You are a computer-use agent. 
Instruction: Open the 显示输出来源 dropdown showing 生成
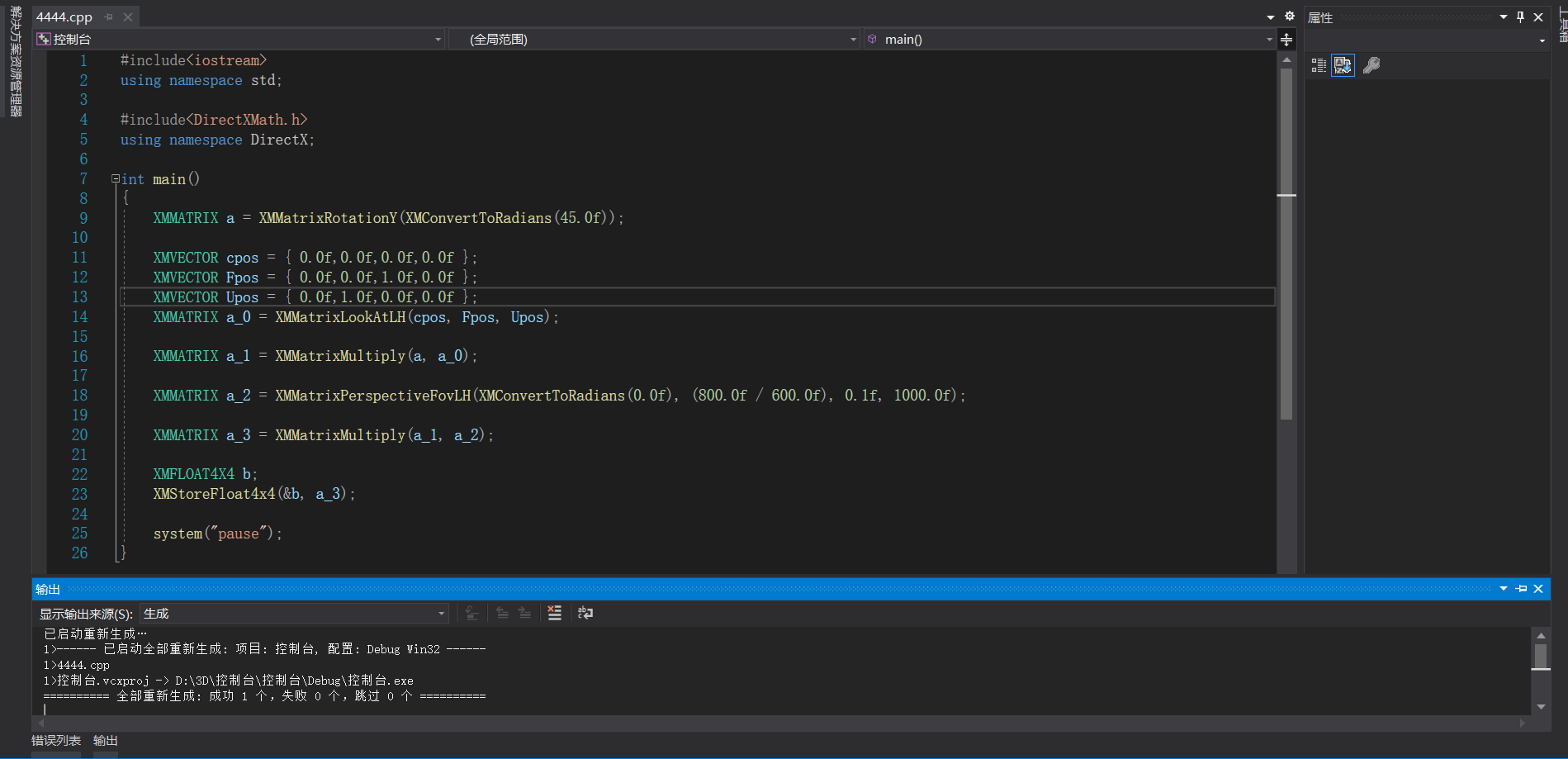pyautogui.click(x=295, y=614)
